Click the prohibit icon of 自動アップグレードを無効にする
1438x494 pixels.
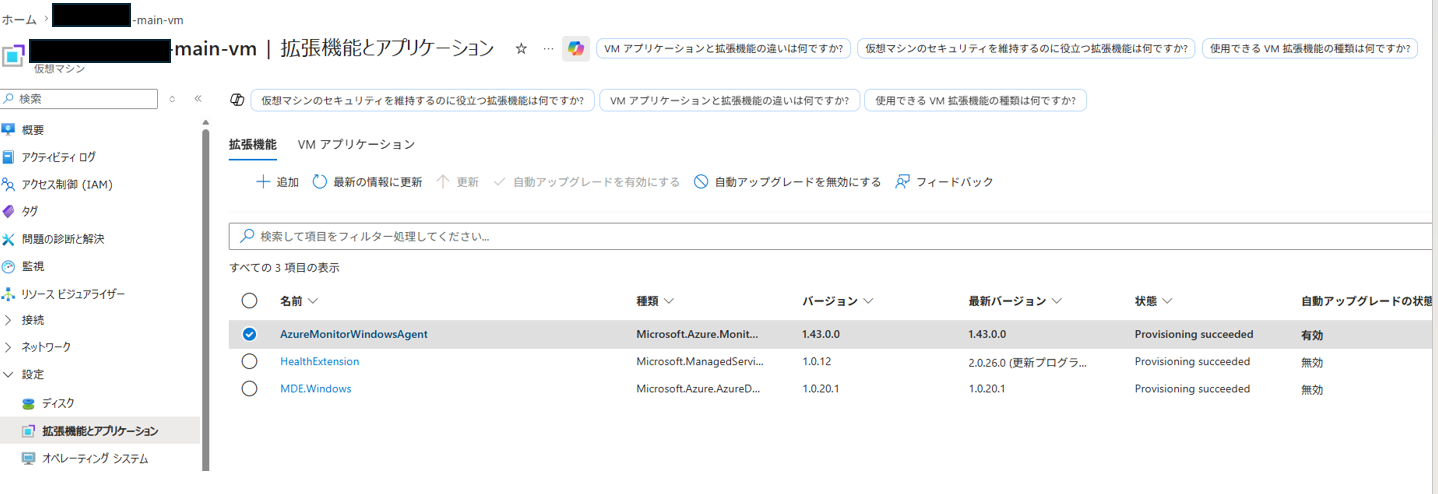[x=701, y=182]
